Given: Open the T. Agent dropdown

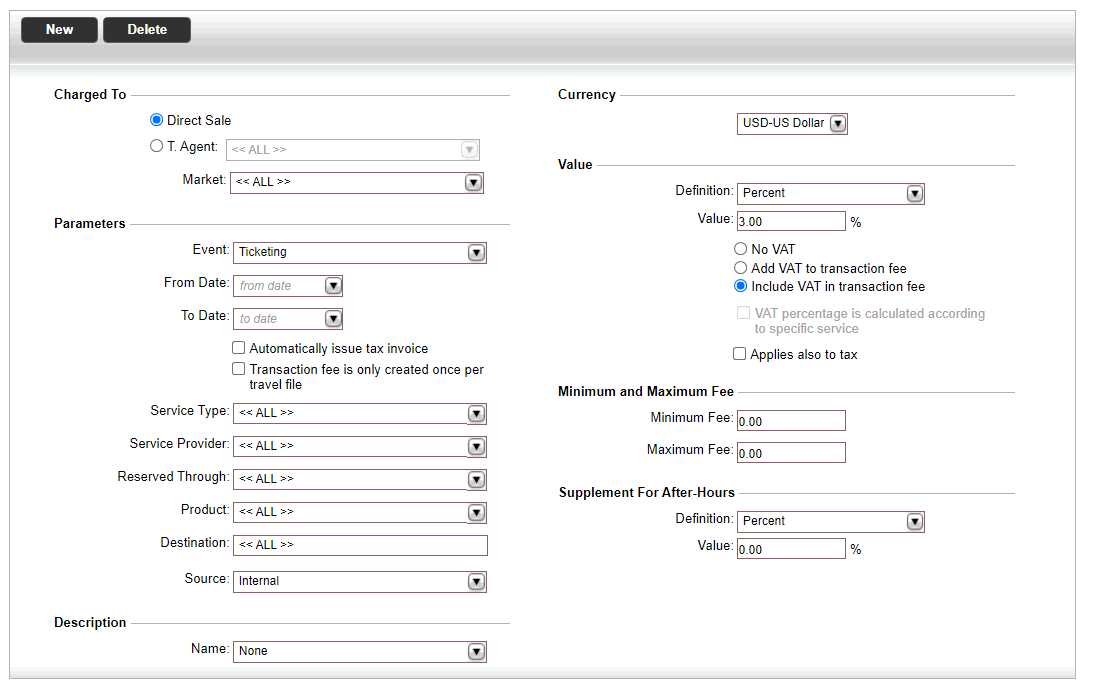Looking at the screenshot, I should click(x=353, y=150).
